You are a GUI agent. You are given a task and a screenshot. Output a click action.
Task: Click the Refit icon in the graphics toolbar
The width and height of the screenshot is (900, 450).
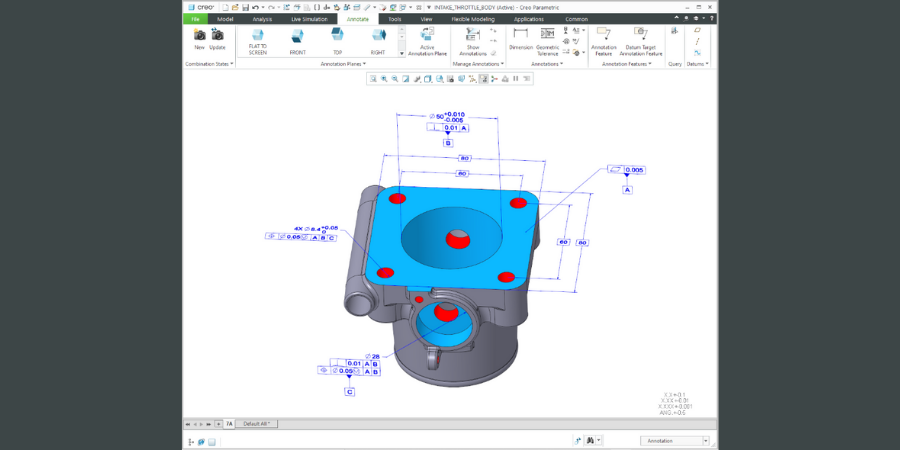pyautogui.click(x=372, y=78)
